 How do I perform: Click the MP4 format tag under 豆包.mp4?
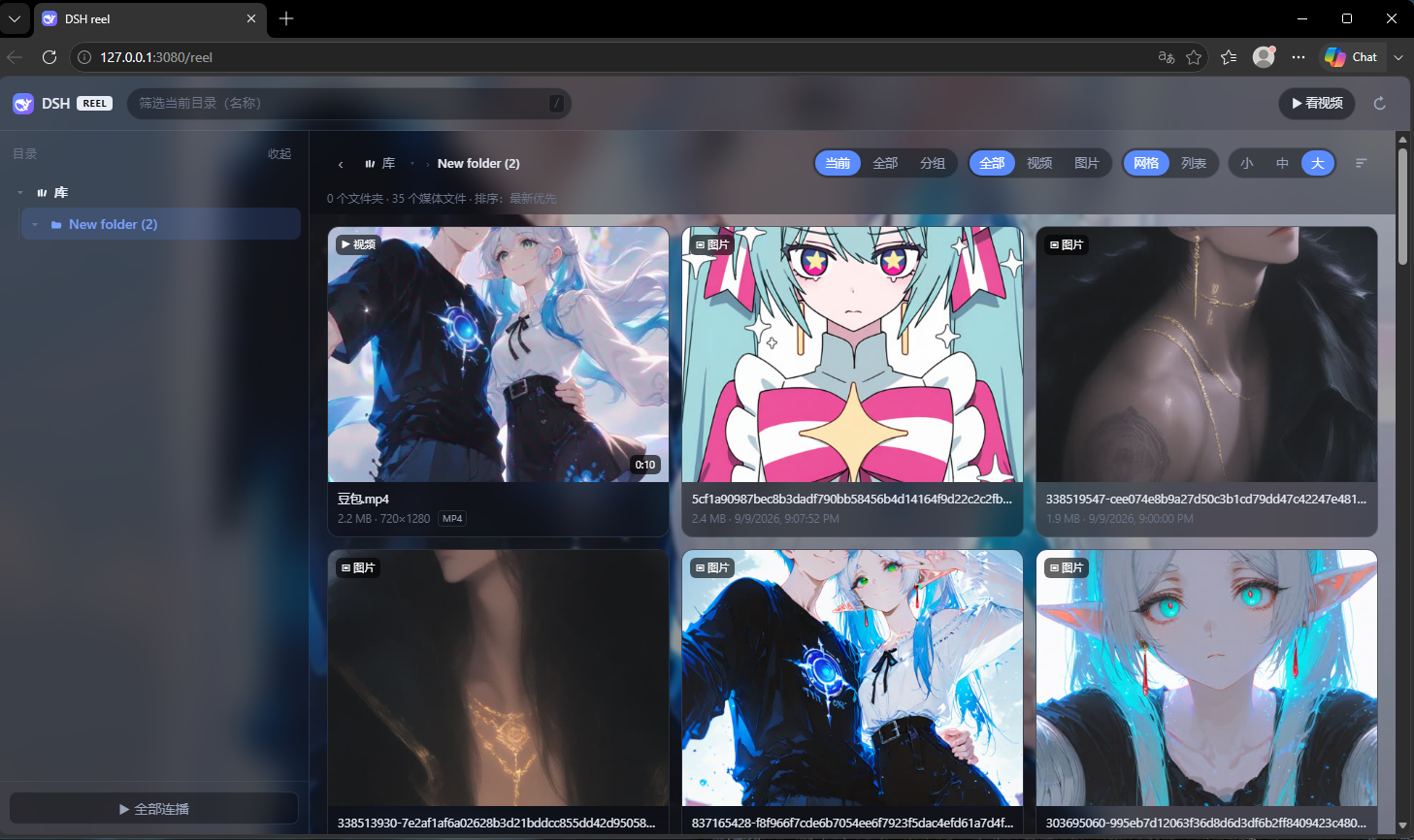click(452, 519)
